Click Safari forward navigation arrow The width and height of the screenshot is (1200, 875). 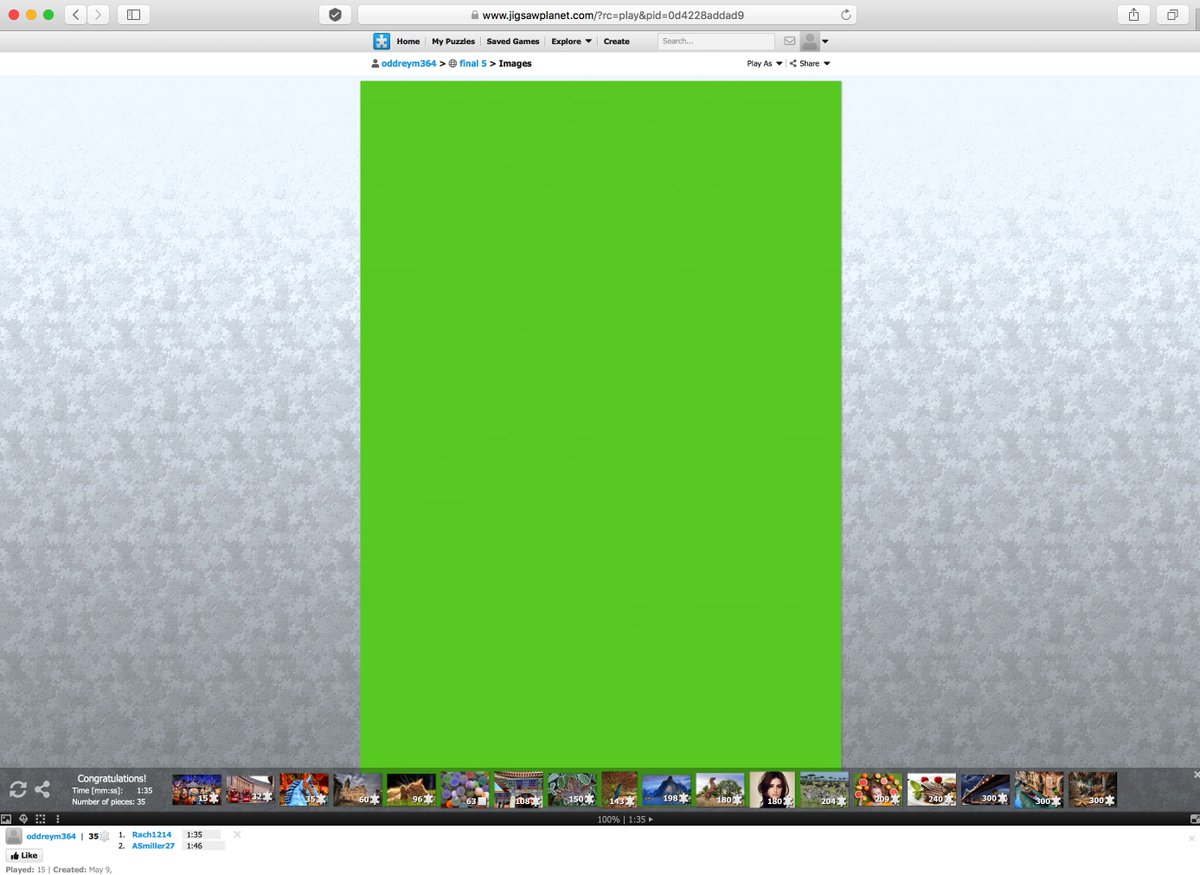click(99, 15)
